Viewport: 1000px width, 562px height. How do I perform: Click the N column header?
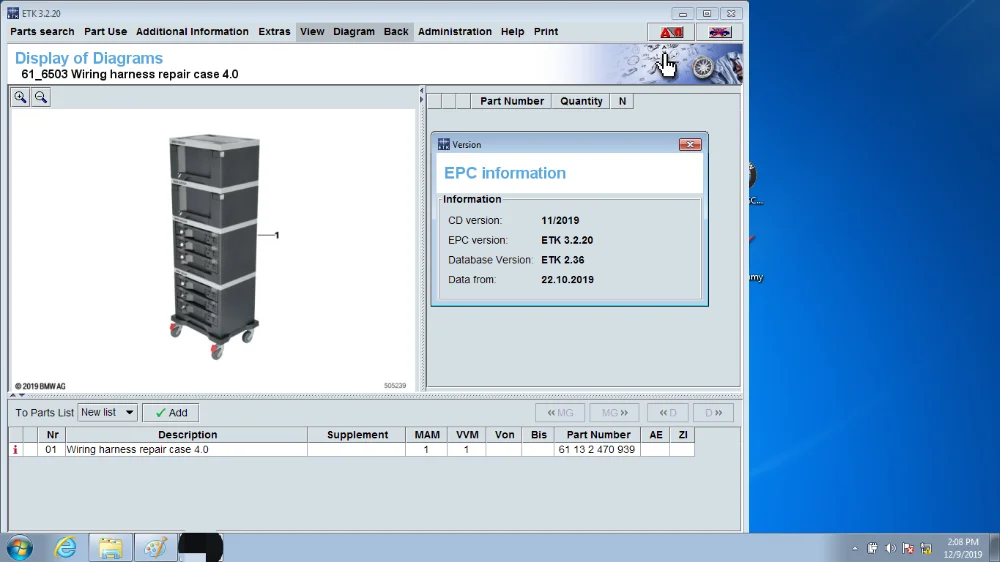622,101
